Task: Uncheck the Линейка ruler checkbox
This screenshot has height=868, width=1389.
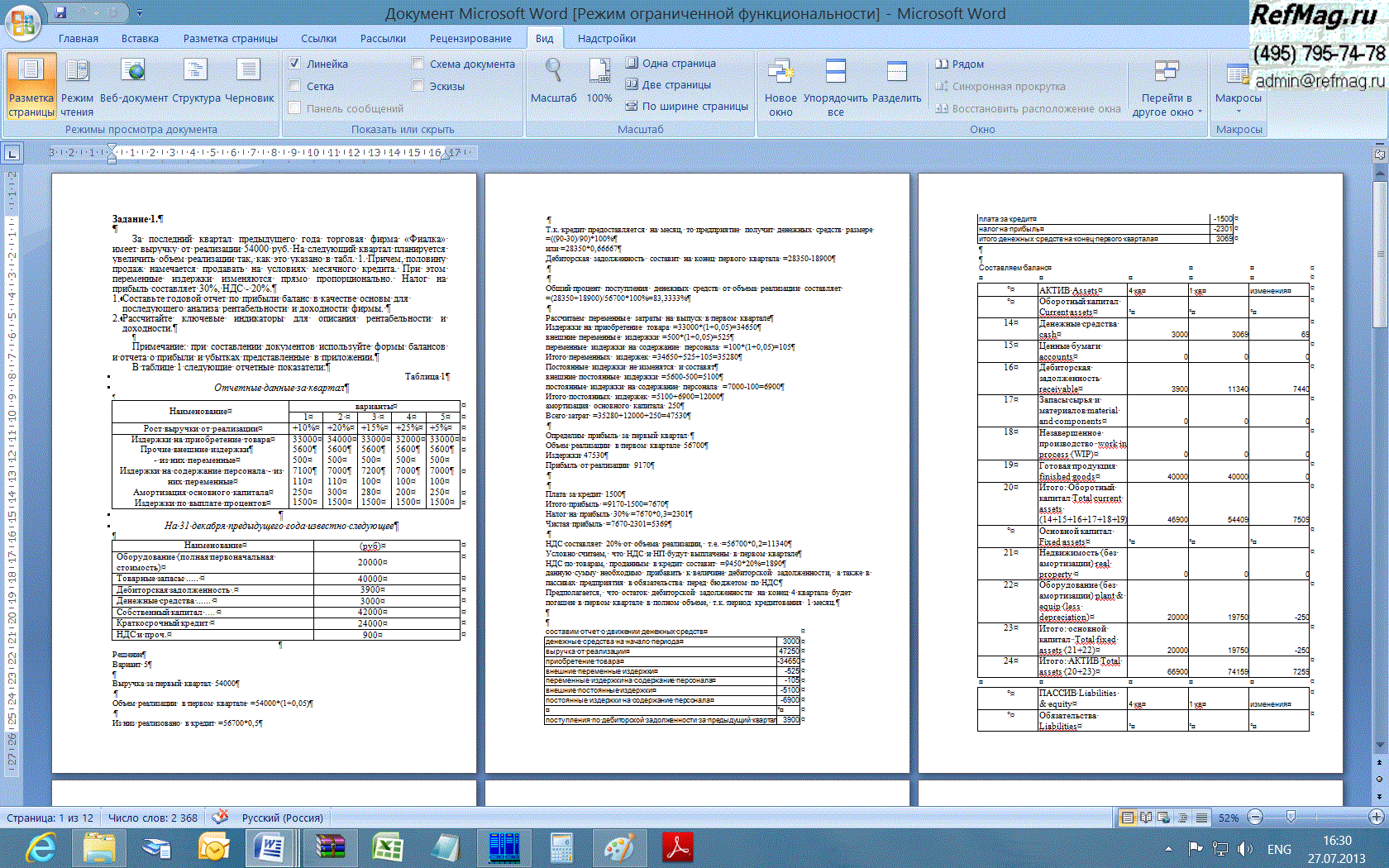Action: click(x=294, y=64)
